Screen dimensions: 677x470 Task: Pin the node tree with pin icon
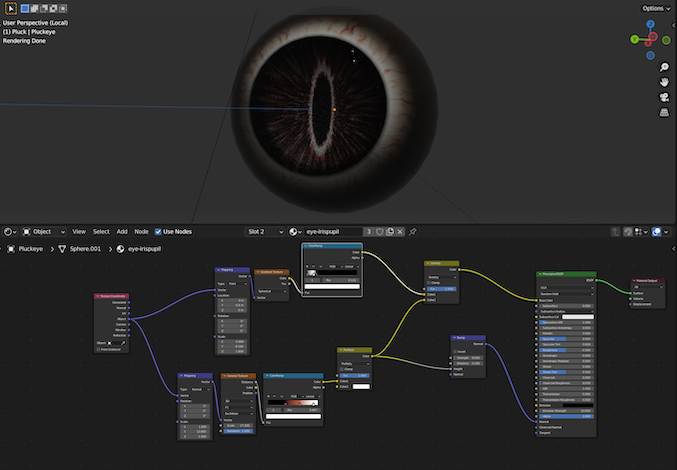coord(413,231)
